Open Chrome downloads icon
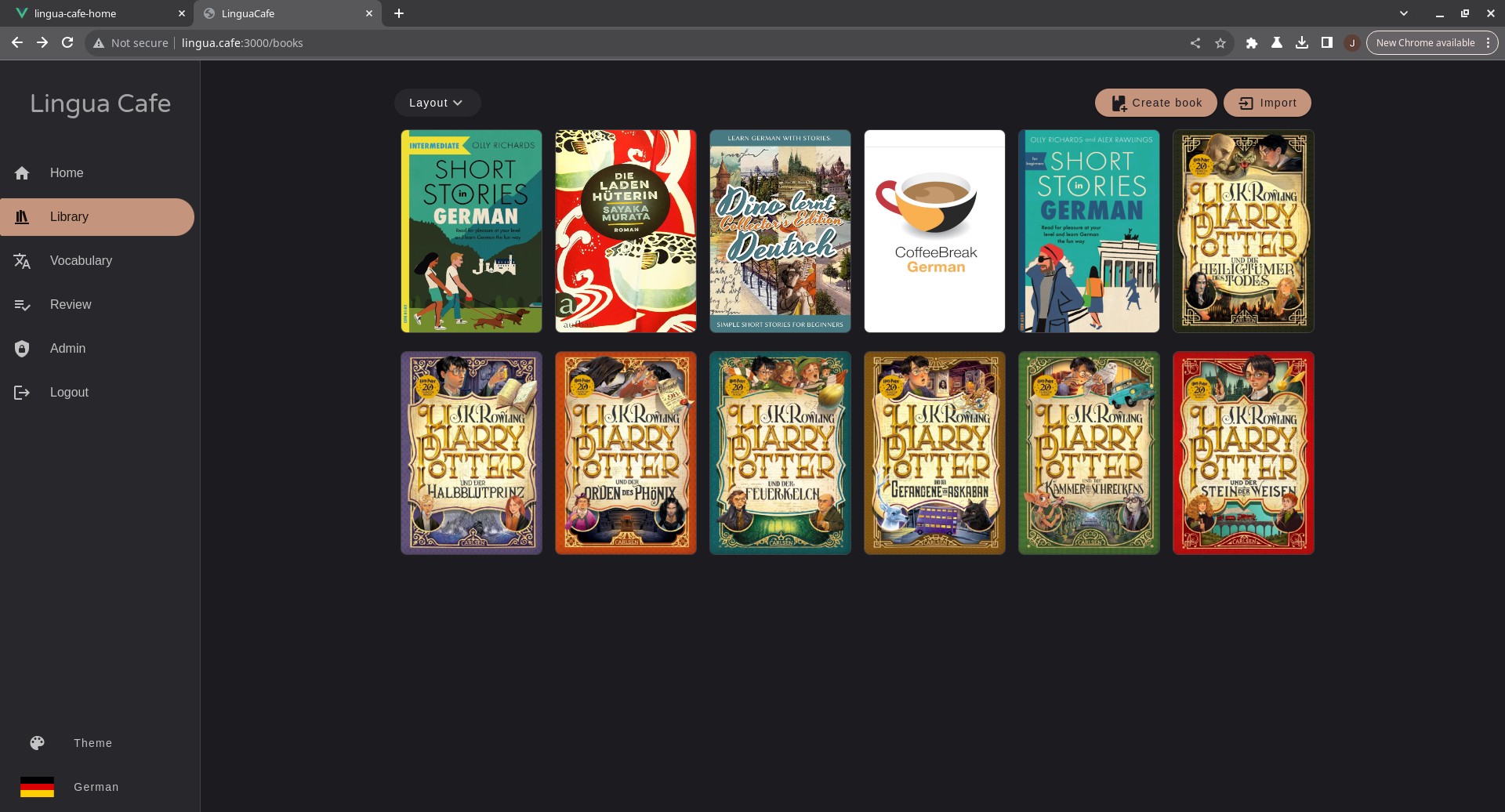Screen dimensions: 1505x812 pos(1302,43)
